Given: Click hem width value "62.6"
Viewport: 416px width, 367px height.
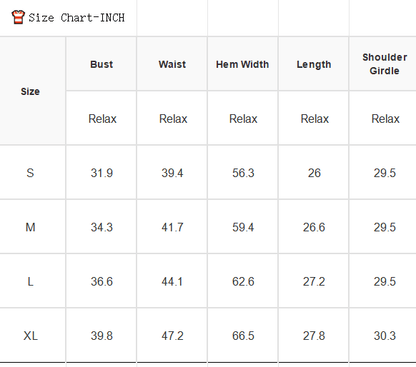Looking at the screenshot, I should tap(243, 282).
